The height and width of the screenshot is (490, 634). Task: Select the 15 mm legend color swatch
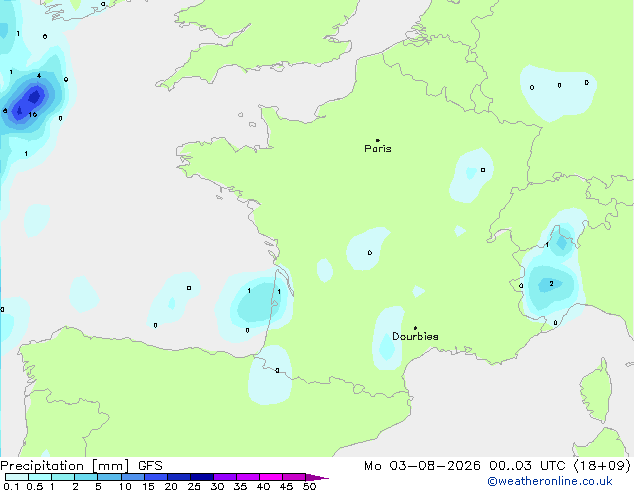pyautogui.click(x=155, y=477)
